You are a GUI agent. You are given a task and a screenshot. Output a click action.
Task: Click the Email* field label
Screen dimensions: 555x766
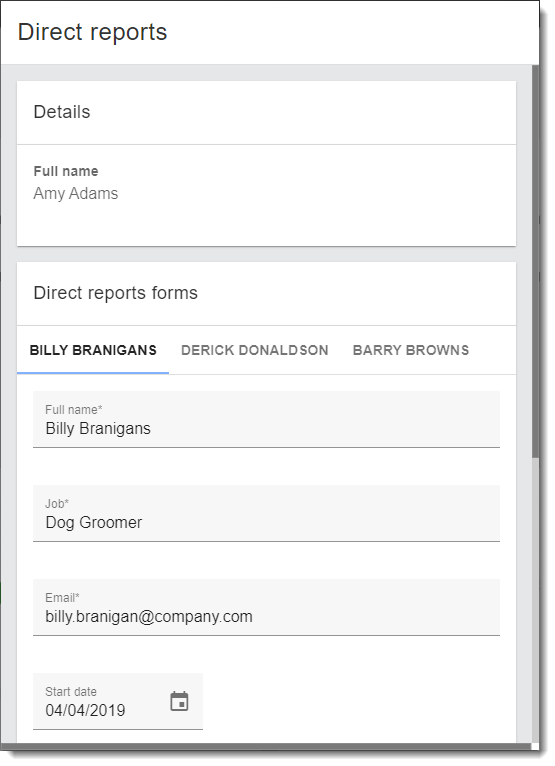click(x=63, y=597)
